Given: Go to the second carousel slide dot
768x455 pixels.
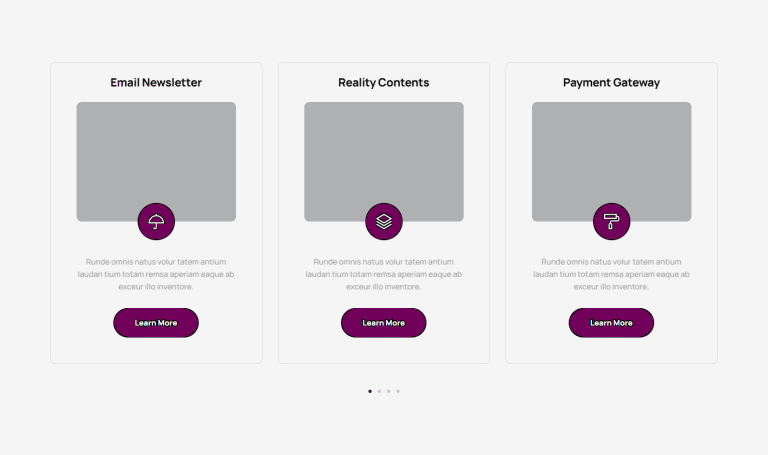Looking at the screenshot, I should pyautogui.click(x=379, y=391).
